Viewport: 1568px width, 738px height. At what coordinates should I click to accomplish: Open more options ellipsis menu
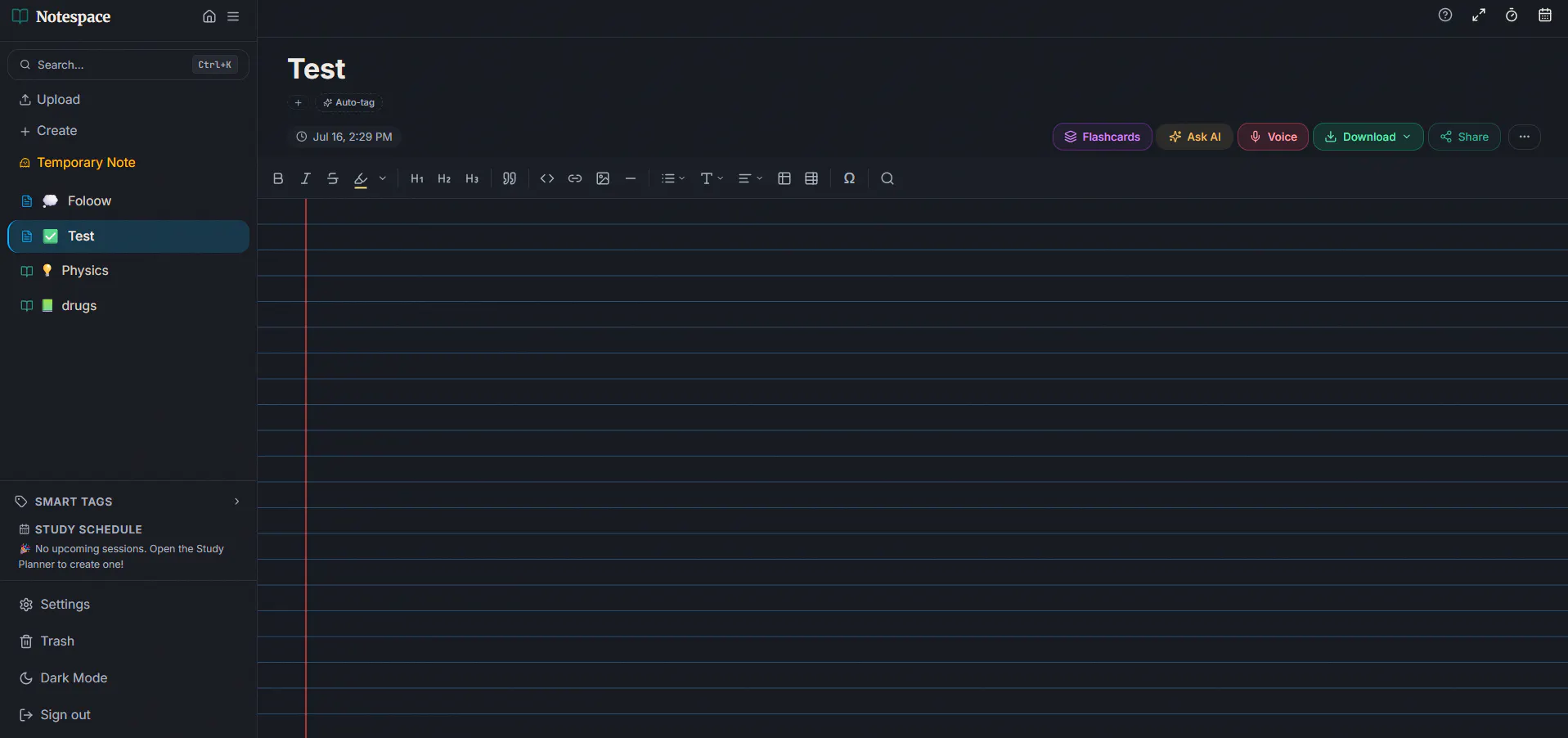point(1525,137)
